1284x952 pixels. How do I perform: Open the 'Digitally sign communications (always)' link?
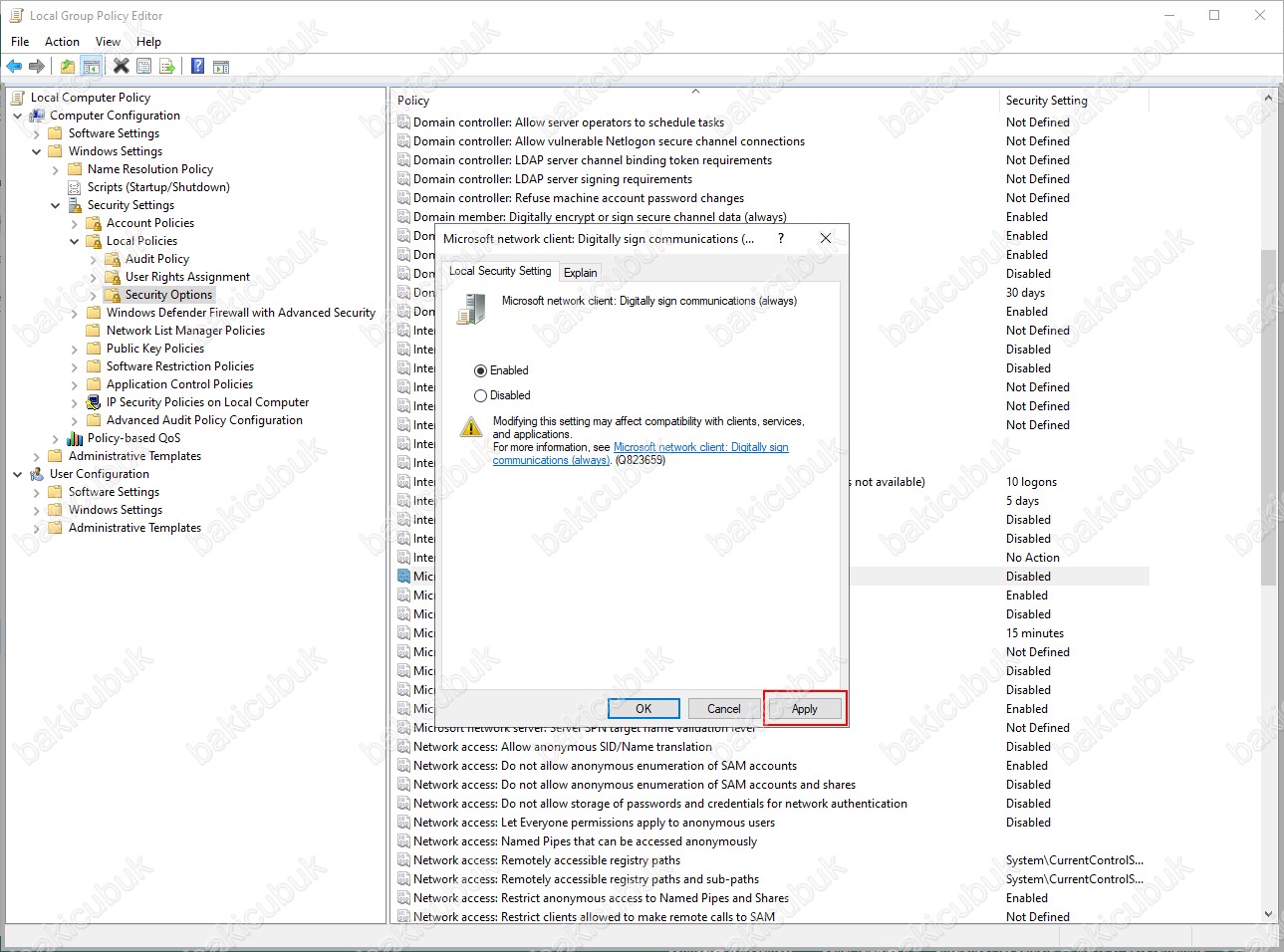pyautogui.click(x=641, y=454)
